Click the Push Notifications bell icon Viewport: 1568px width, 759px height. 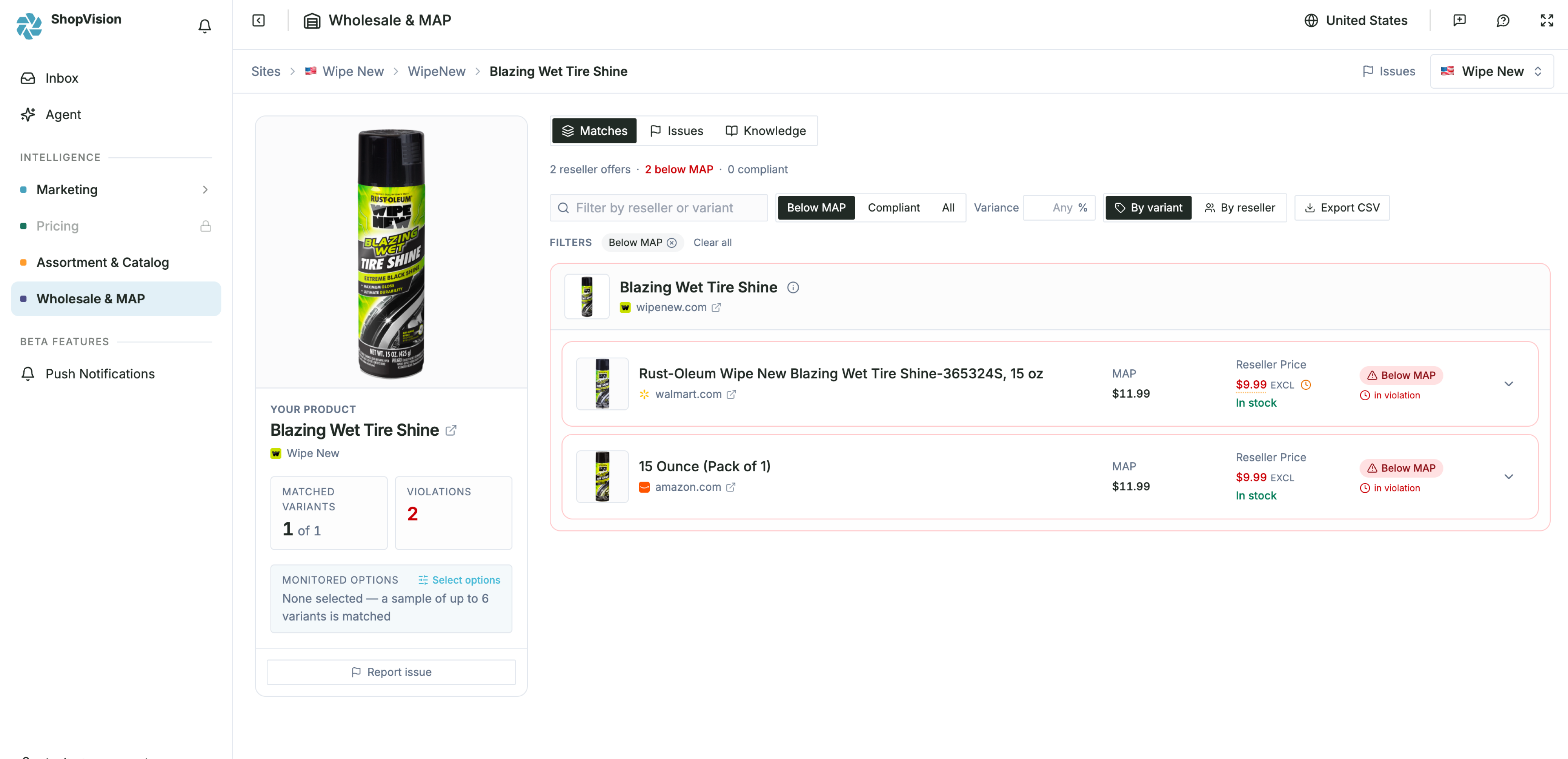tap(28, 374)
